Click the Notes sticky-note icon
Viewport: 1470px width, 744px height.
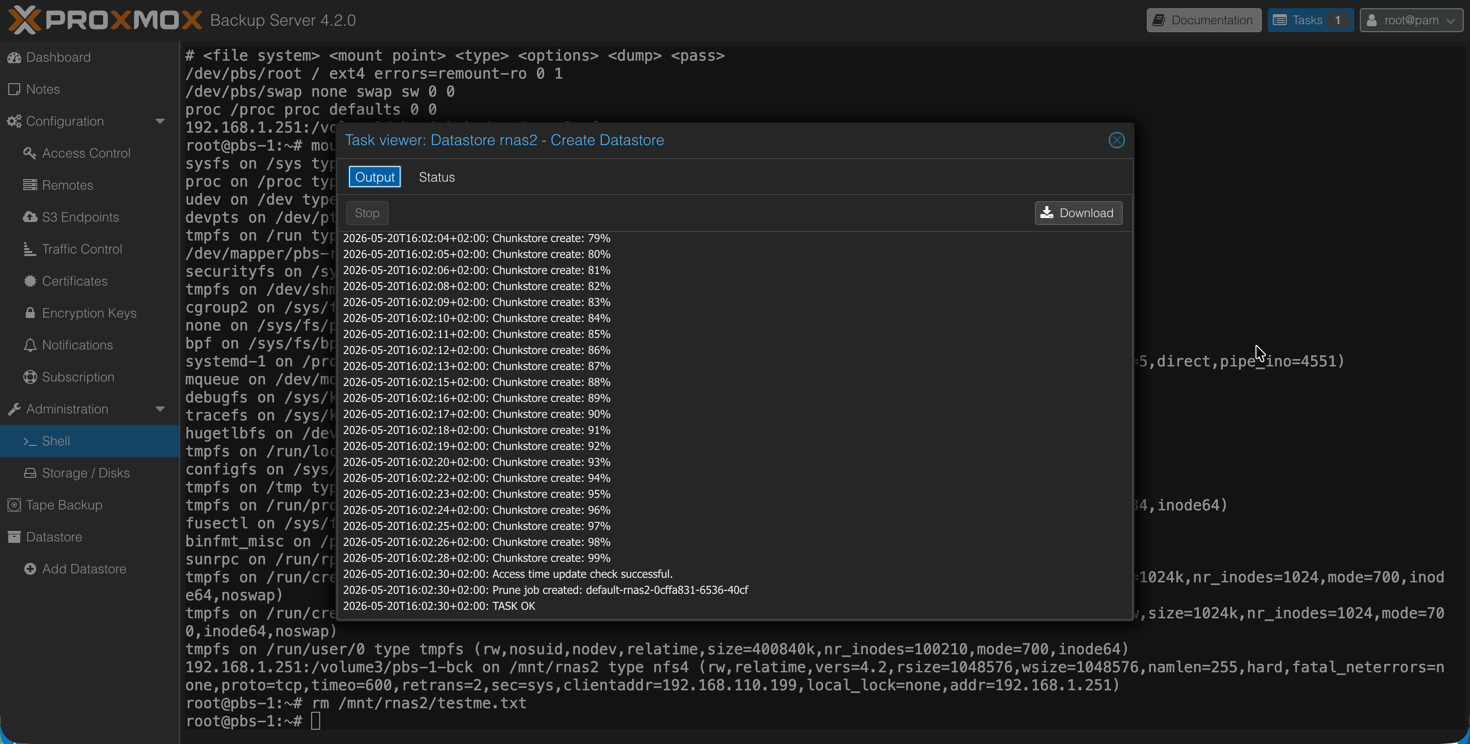(14, 89)
